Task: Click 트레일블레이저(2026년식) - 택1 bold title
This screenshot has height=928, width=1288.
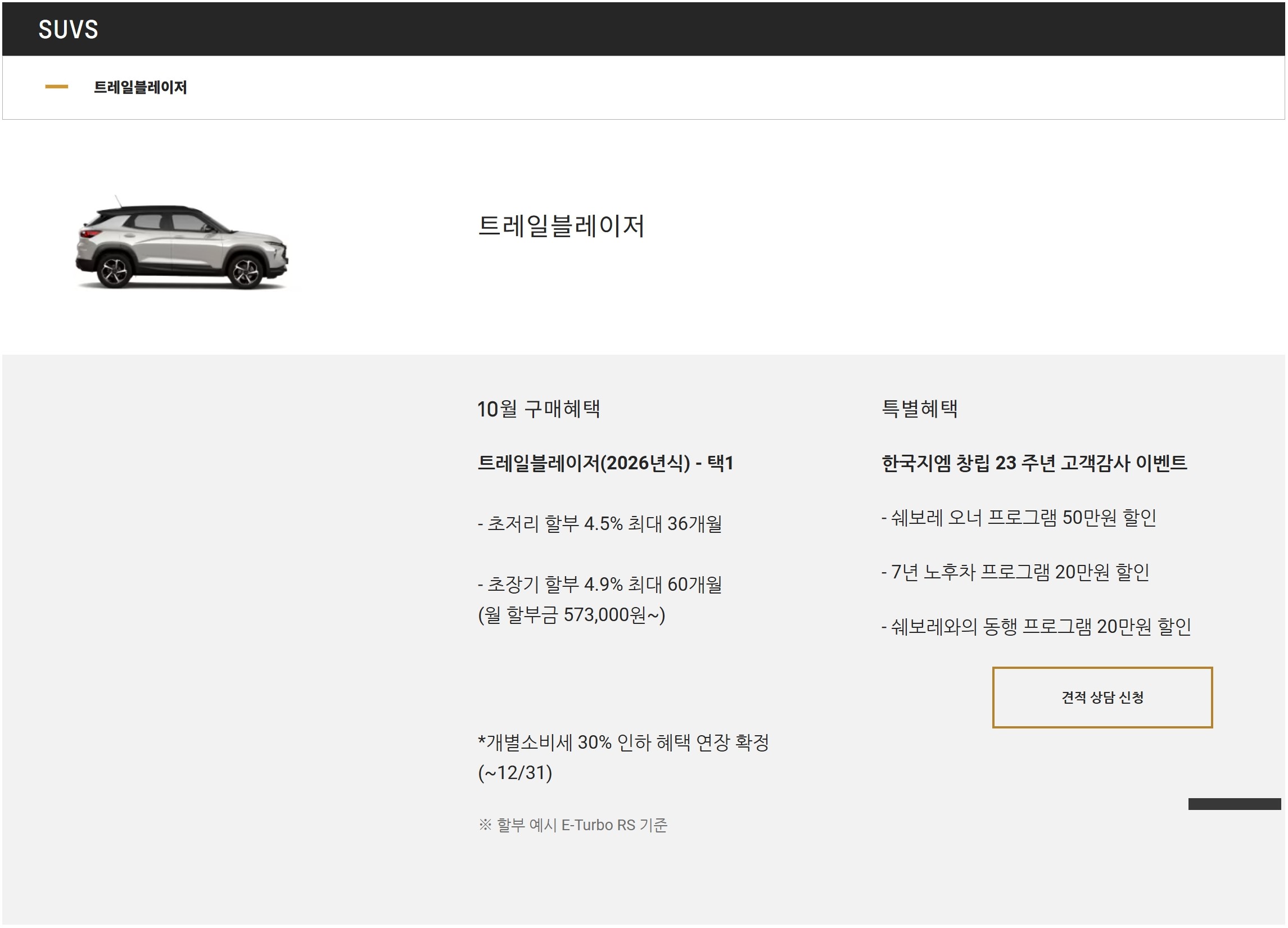Action: coord(605,463)
